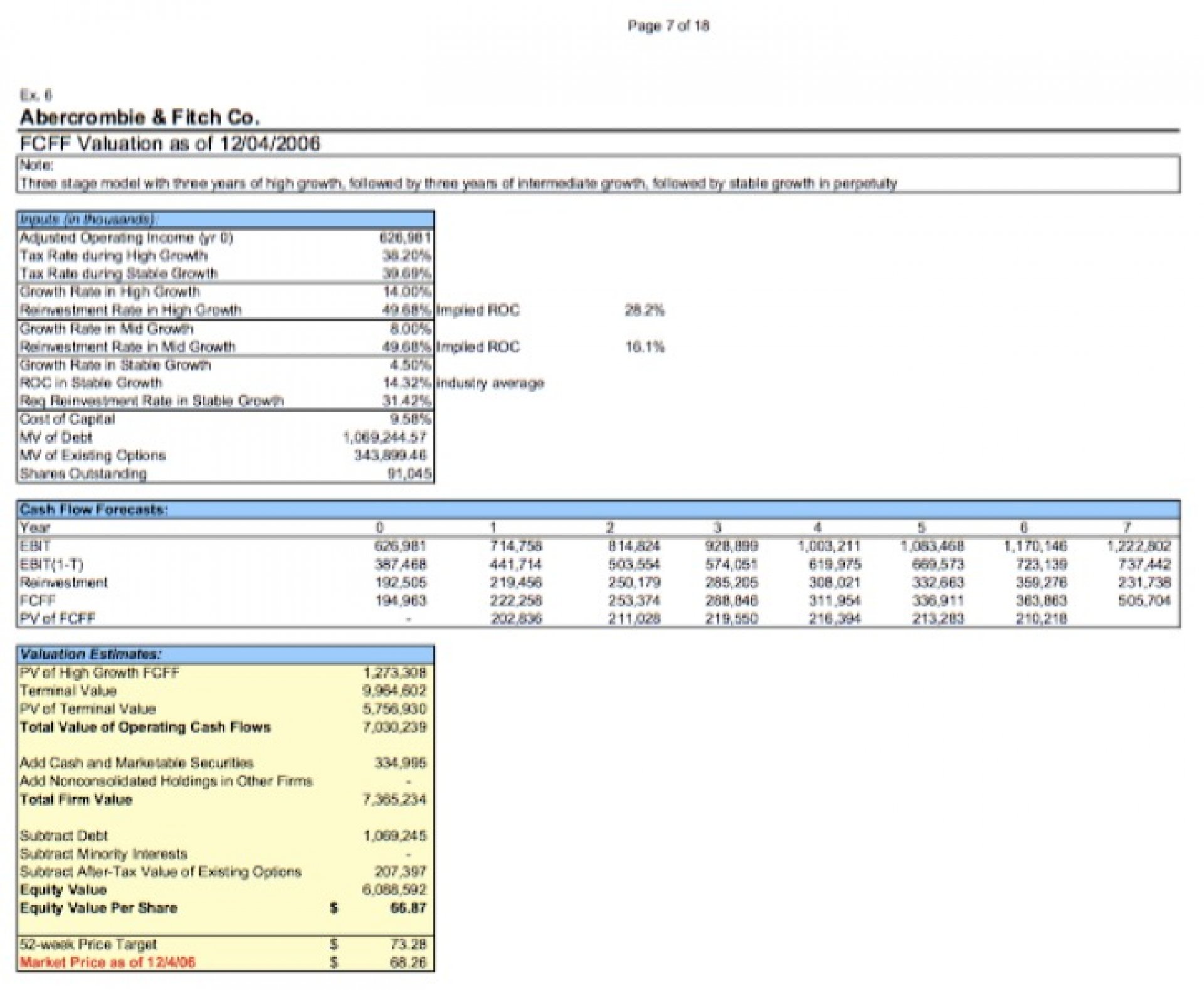Click the 'Ex. 6' exhibit label
Image resolution: width=1204 pixels, height=990 pixels.
36,95
